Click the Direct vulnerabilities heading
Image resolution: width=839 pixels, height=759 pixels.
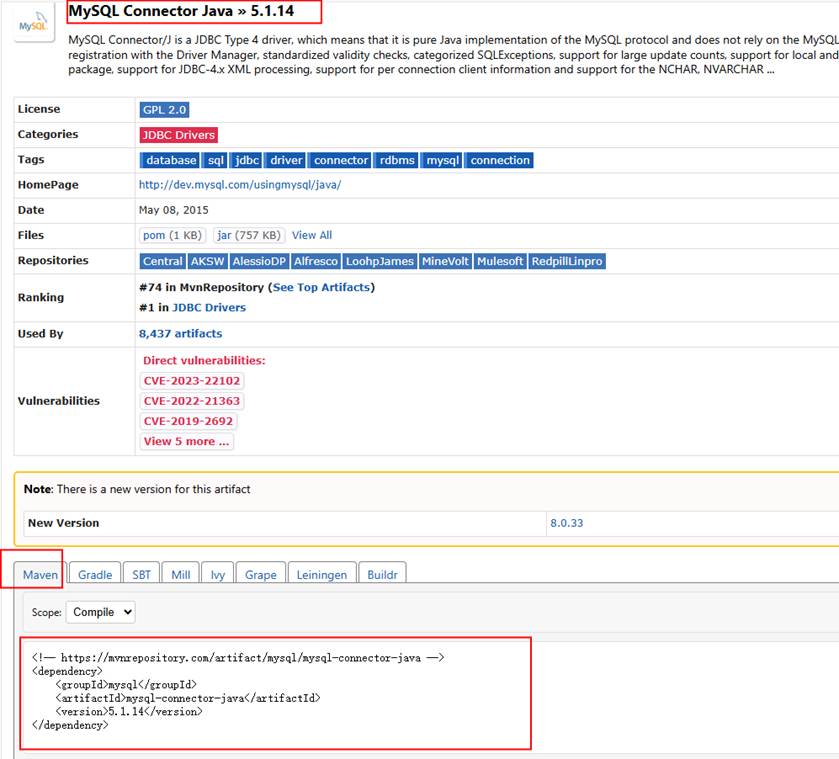click(x=204, y=360)
